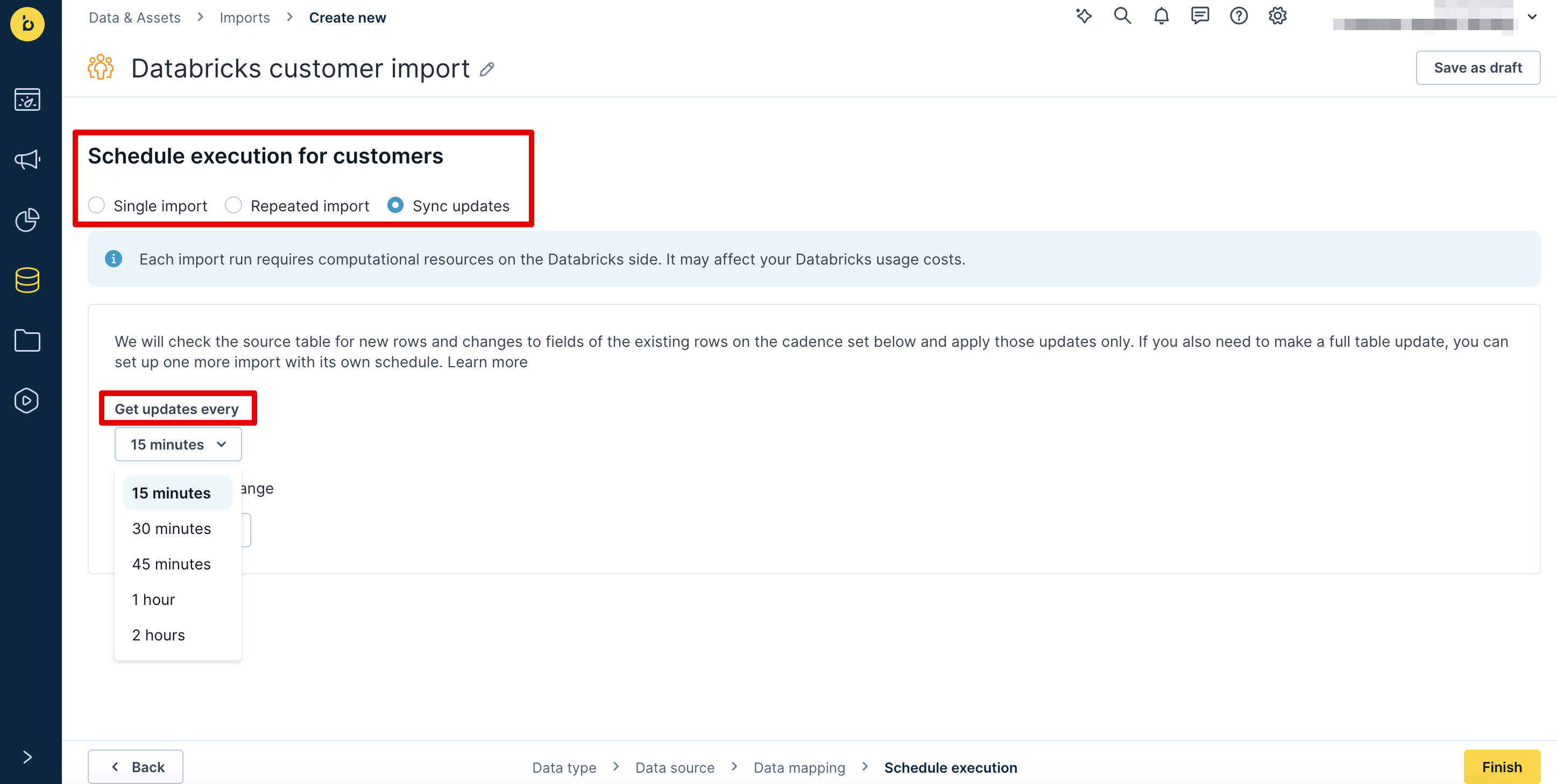Viewport: 1557px width, 784px height.
Task: Click the Get updates every label
Action: [x=176, y=409]
